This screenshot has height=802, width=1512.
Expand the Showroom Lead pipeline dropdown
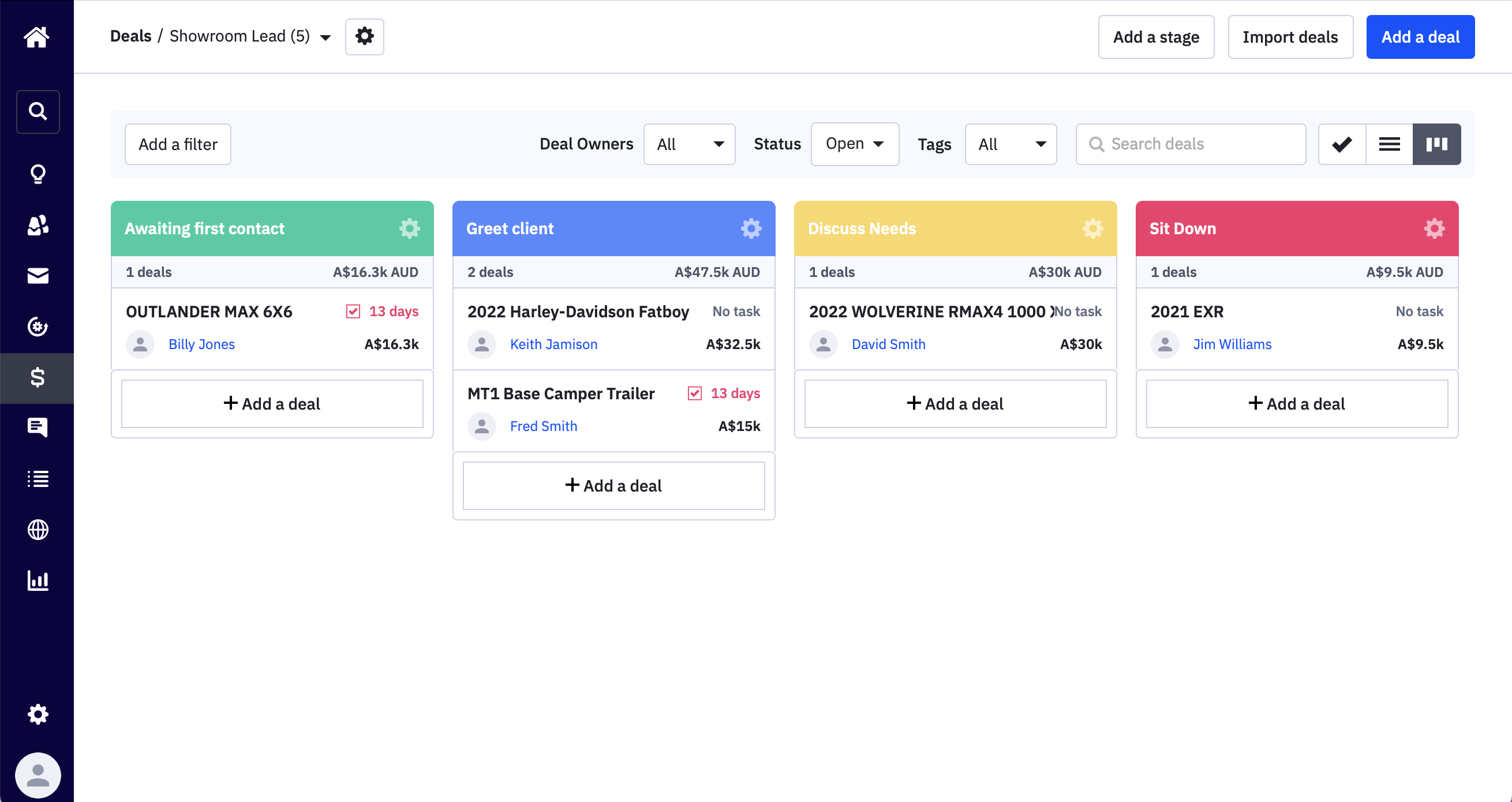click(325, 38)
